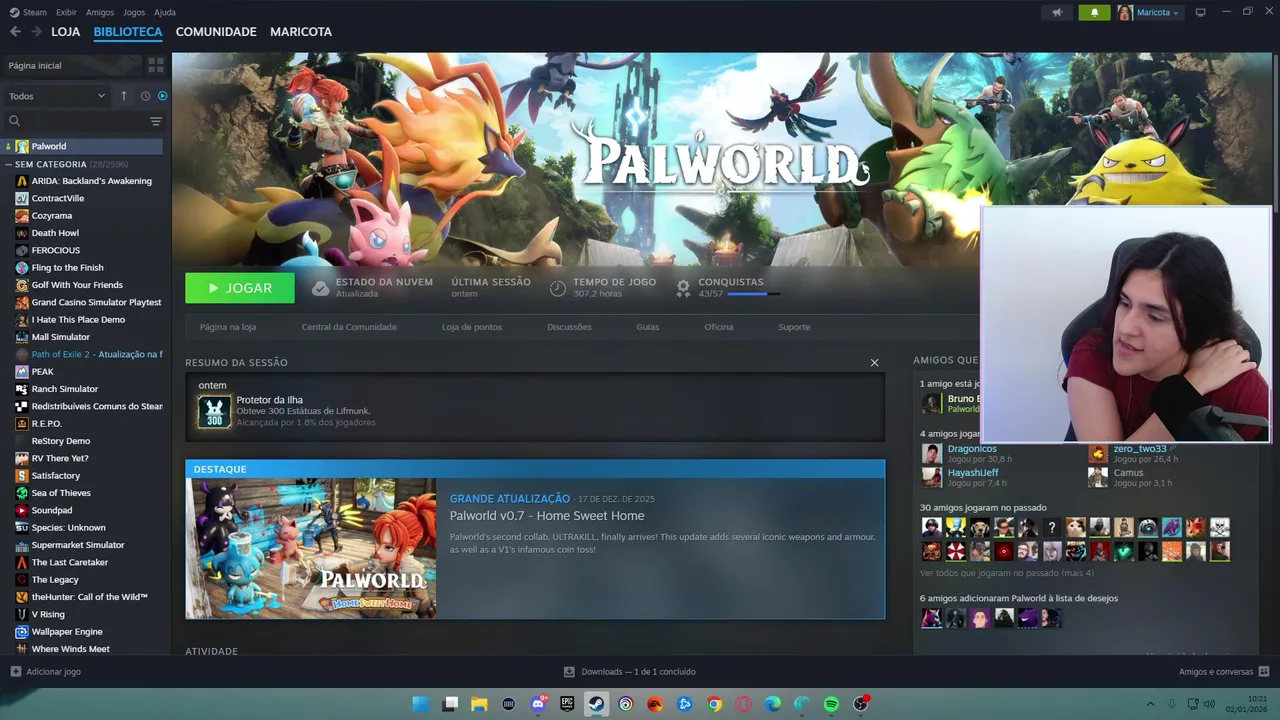Go forward with the navigation forward arrow

click(36, 32)
